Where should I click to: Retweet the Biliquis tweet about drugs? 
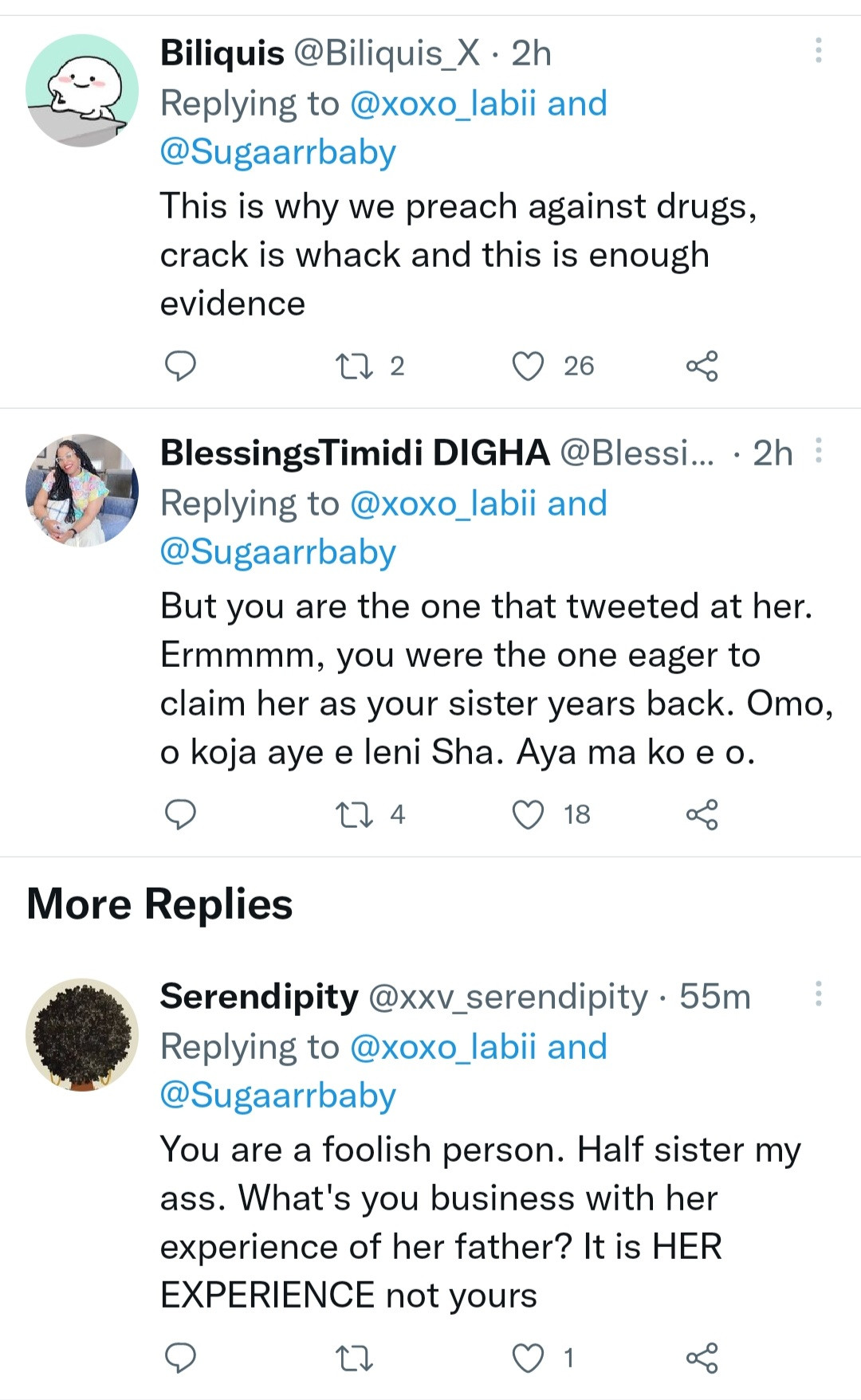(353, 367)
